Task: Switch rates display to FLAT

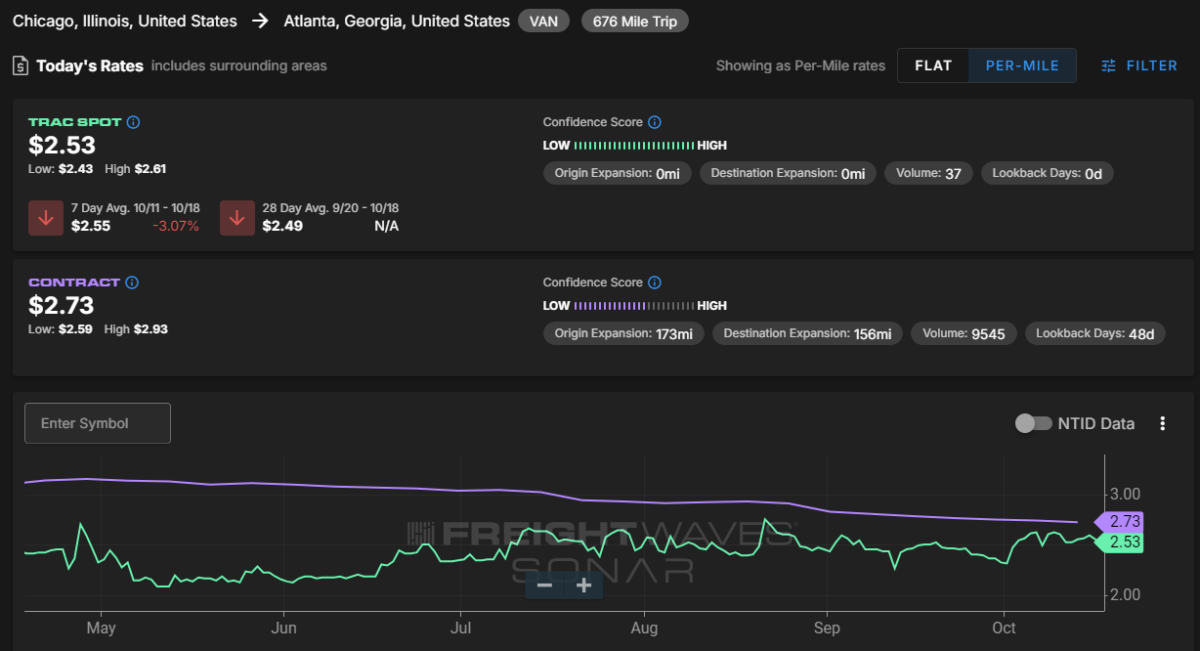Action: (933, 66)
